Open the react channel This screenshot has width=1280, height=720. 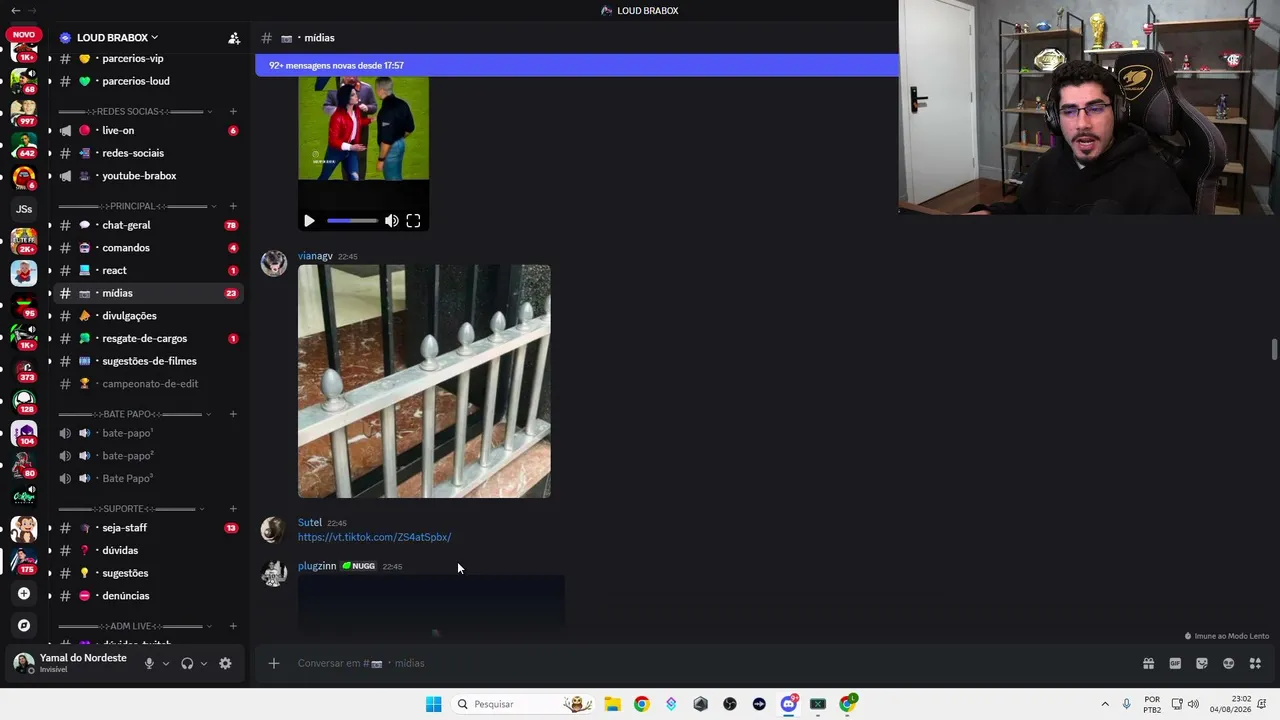(x=148, y=271)
